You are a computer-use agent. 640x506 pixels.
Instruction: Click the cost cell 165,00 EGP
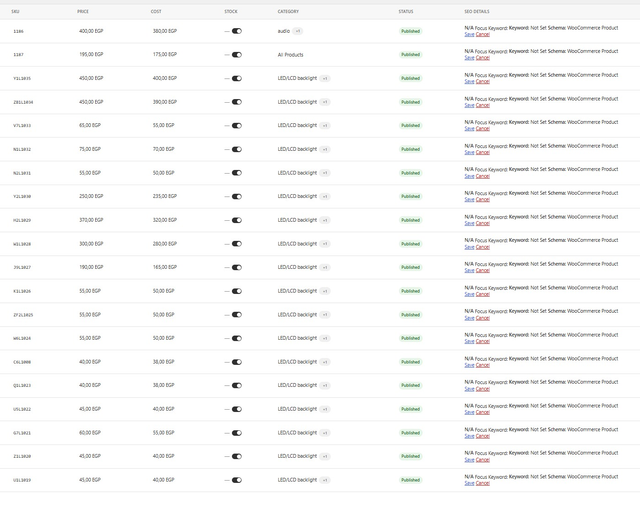165,267
